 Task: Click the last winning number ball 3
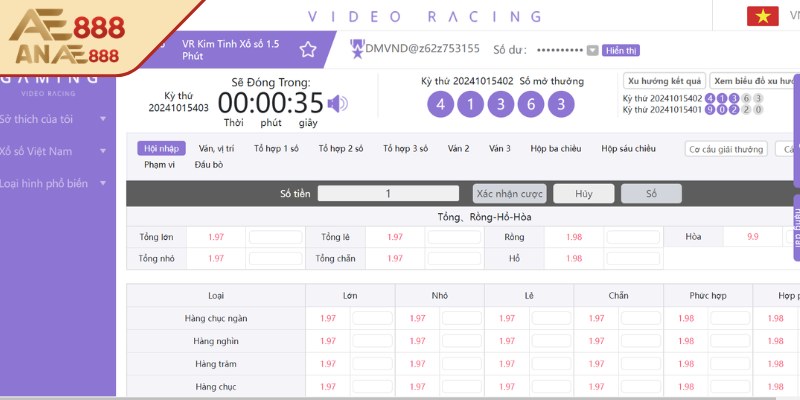point(561,104)
